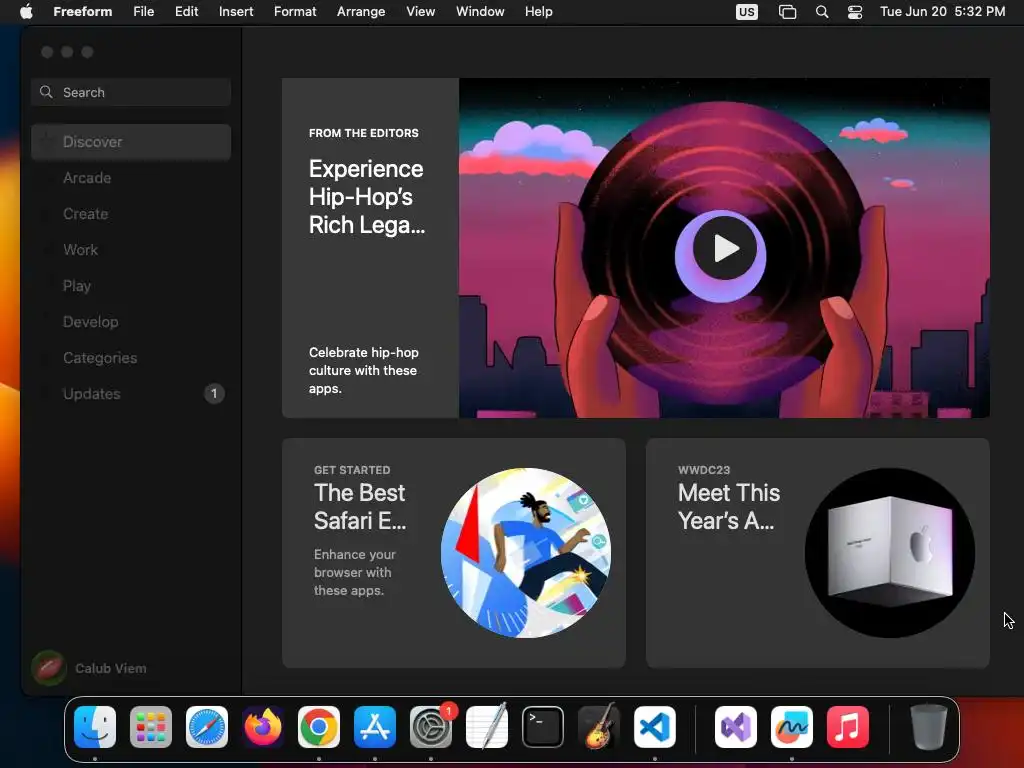Open Control Center in menu bar
Viewport: 1024px width, 768px height.
tap(855, 12)
